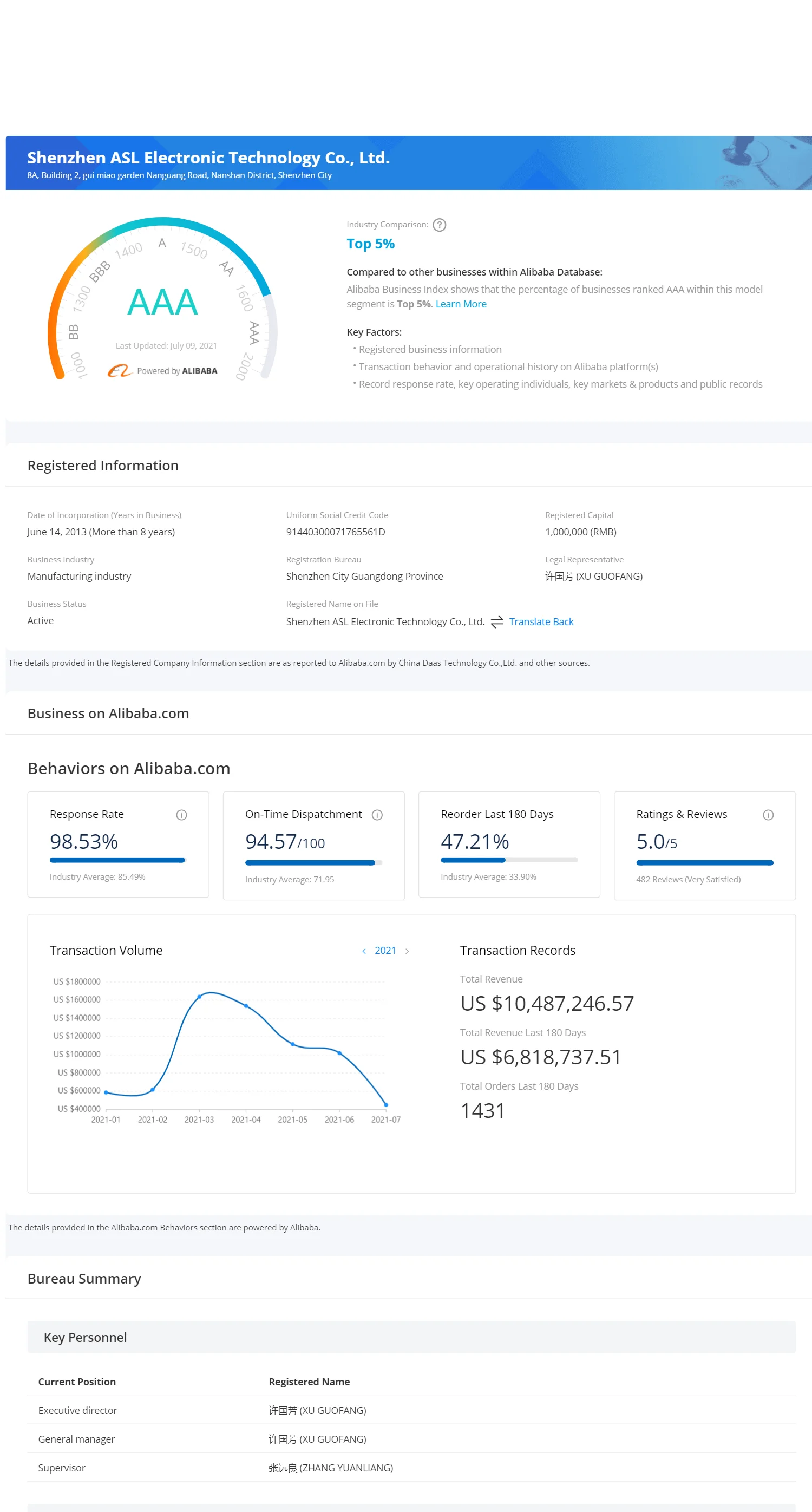
Task: Click the Industry Comparison help question icon
Action: coord(439,225)
